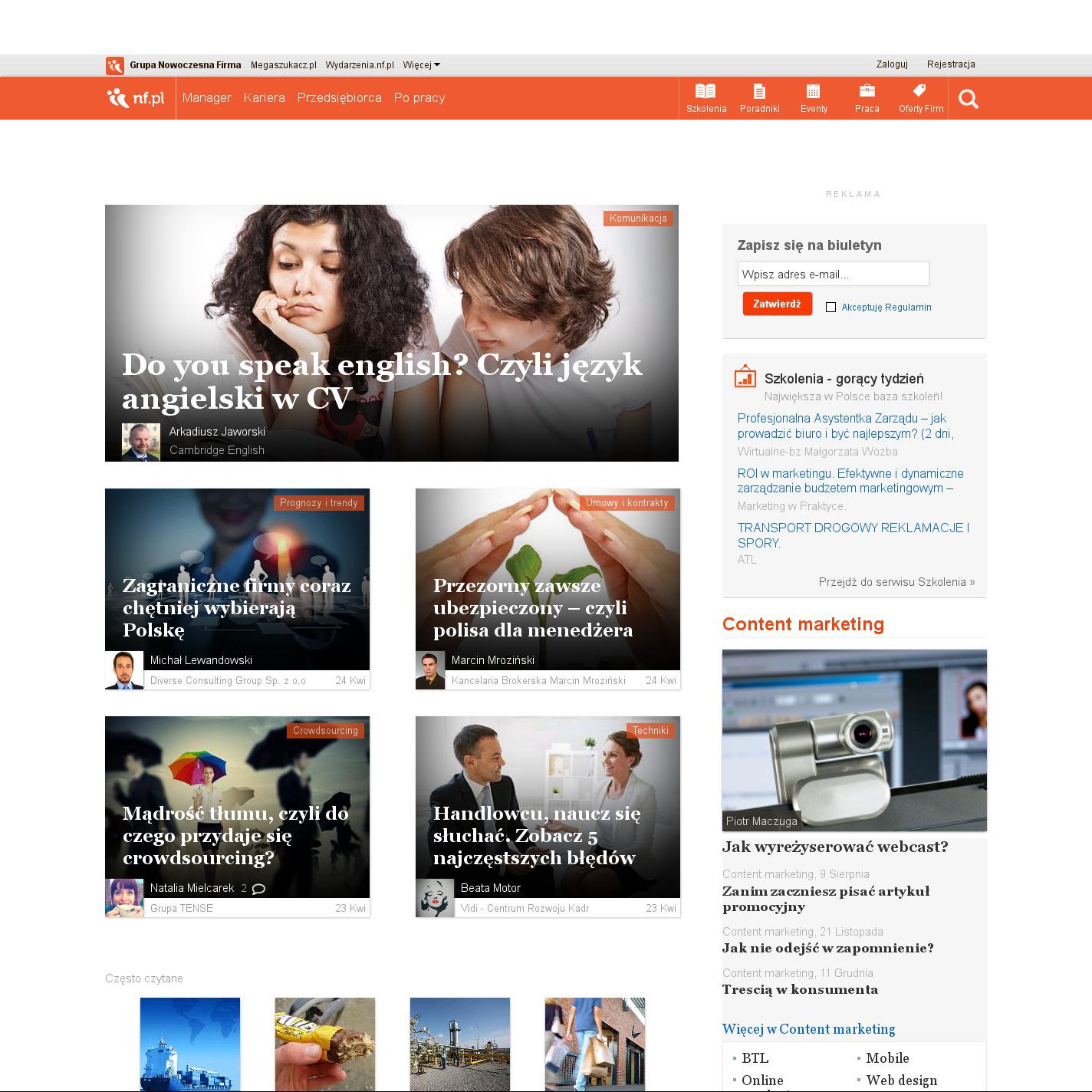Tick the Akceptuję Regulamin checkbox

(831, 307)
